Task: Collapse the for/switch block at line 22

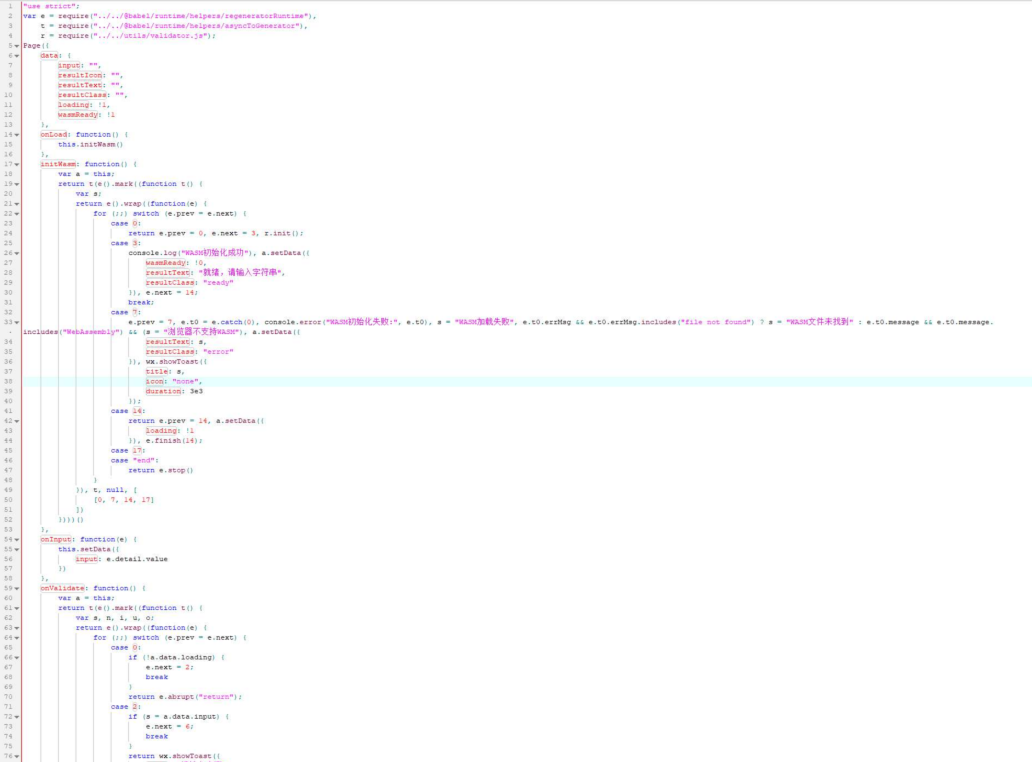Action: [x=17, y=213]
